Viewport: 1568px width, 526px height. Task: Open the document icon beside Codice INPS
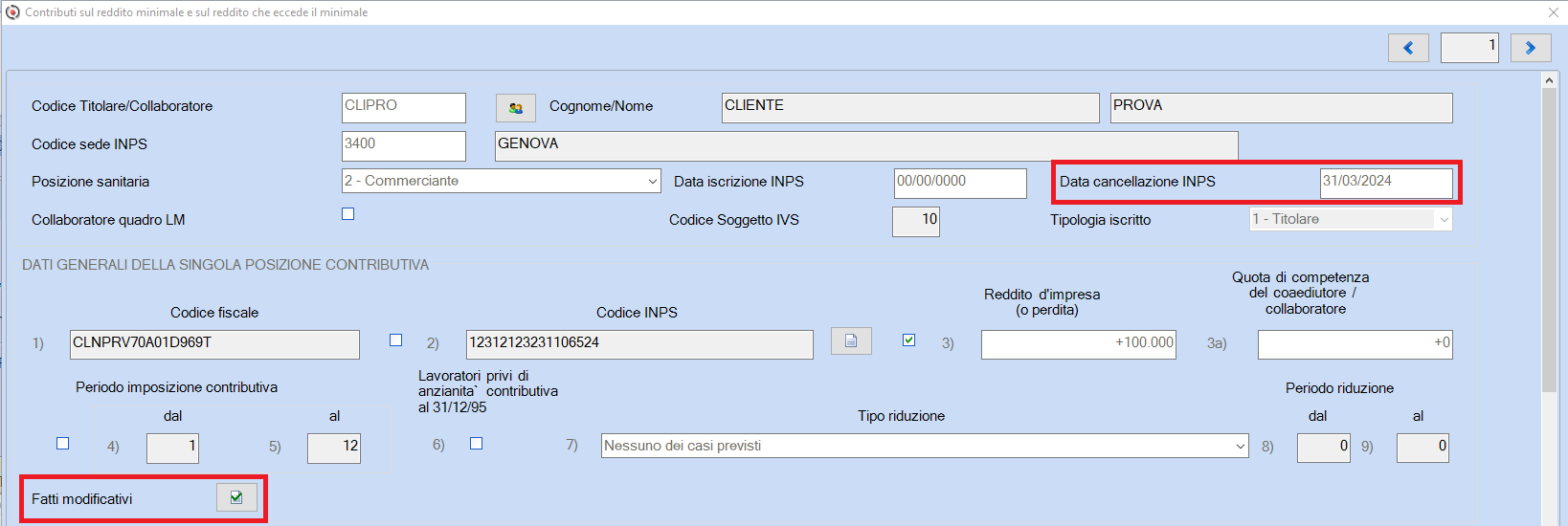pos(851,340)
